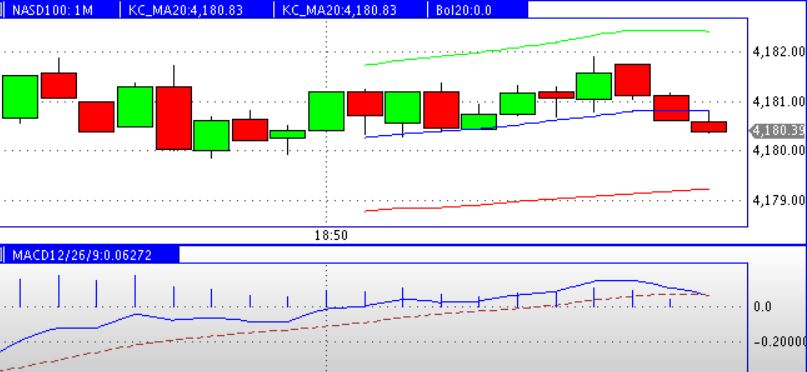Click the 18:50 time axis label

click(x=331, y=235)
